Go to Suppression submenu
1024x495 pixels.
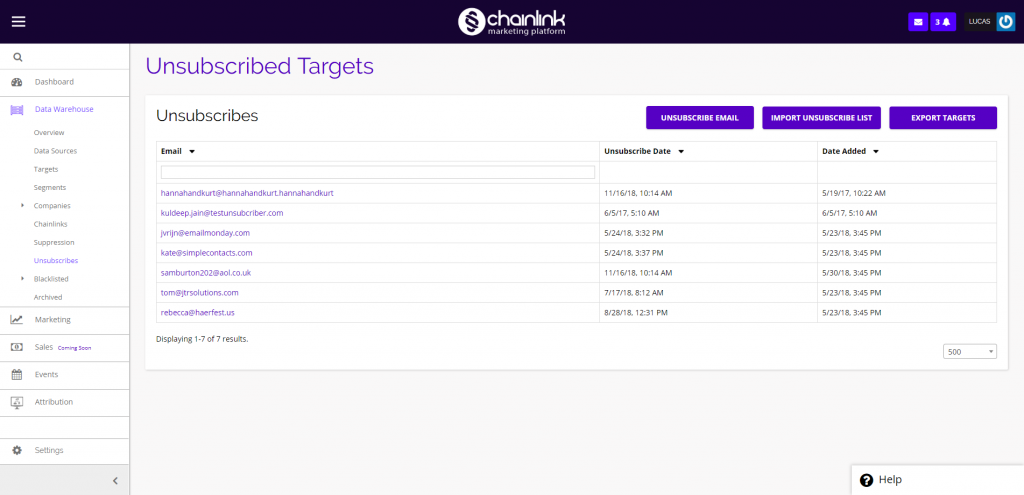[x=54, y=242]
